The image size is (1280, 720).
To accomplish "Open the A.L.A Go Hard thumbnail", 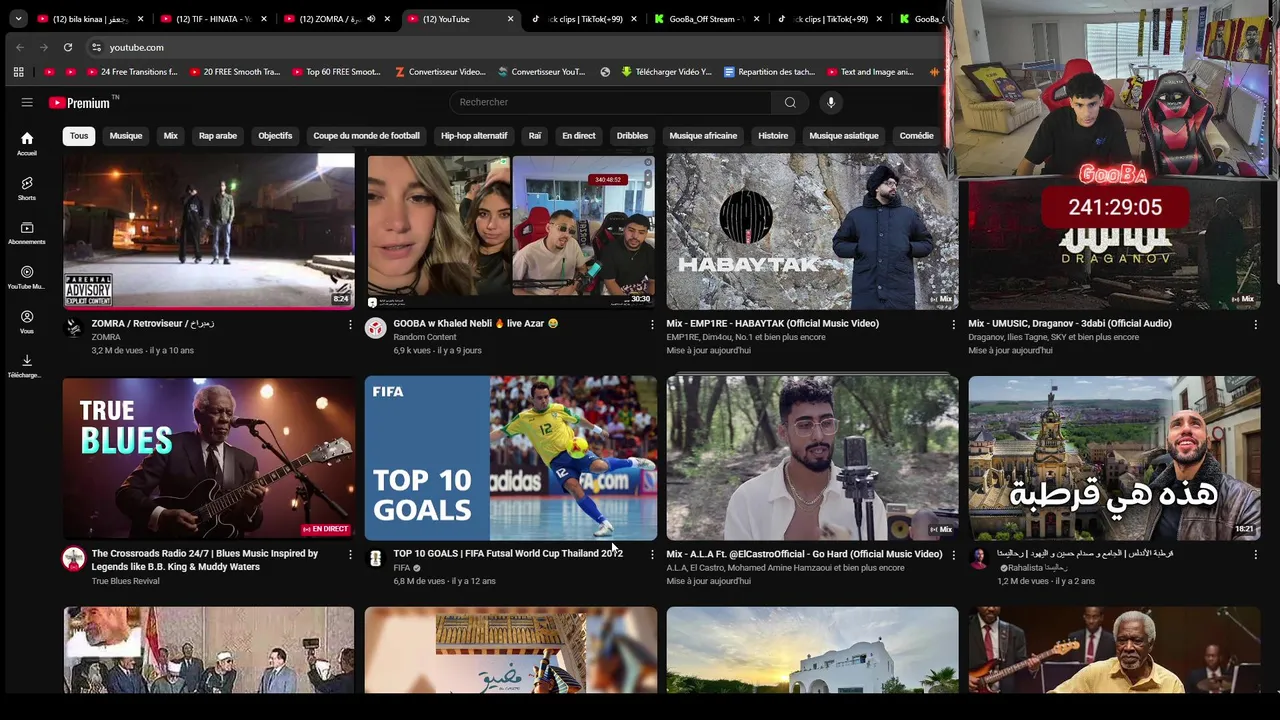I will point(812,458).
